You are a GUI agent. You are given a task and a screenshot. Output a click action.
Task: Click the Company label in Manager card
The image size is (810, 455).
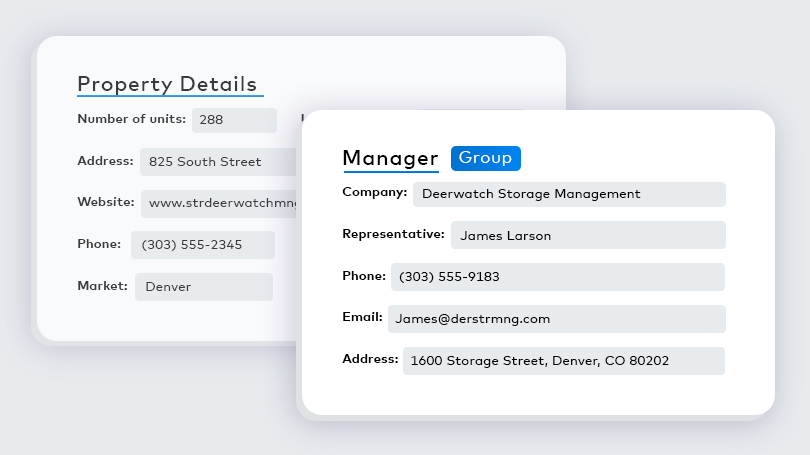(375, 193)
